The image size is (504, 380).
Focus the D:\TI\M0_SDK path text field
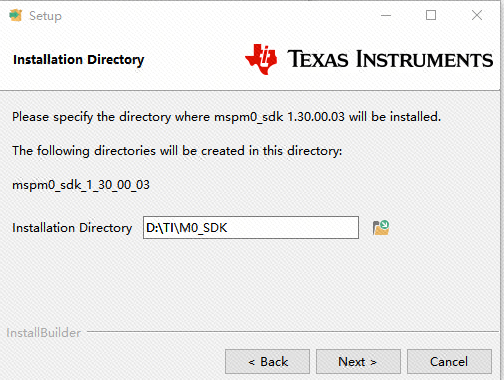click(x=251, y=228)
